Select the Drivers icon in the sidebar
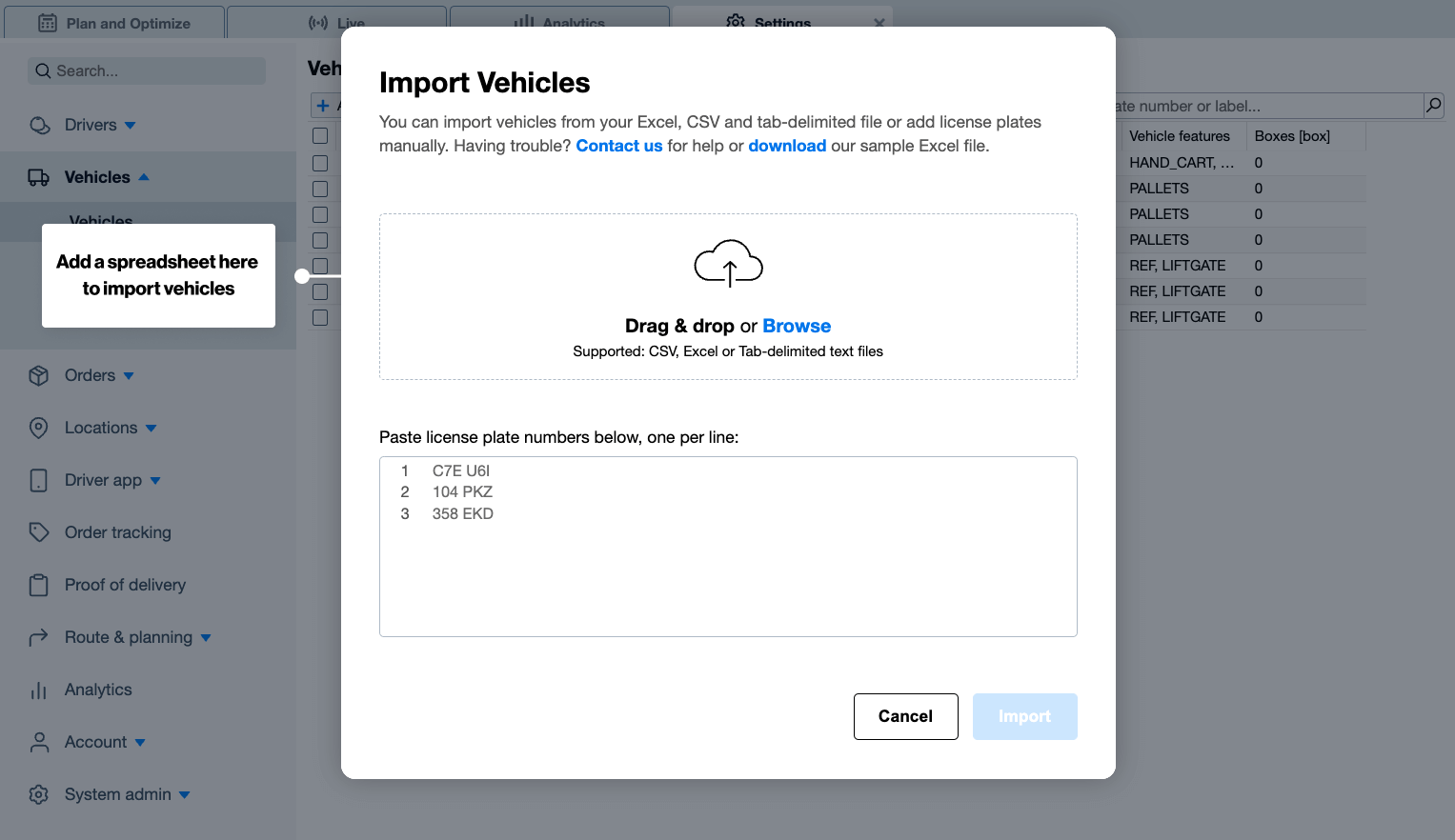Viewport: 1455px width, 840px height. [x=39, y=125]
